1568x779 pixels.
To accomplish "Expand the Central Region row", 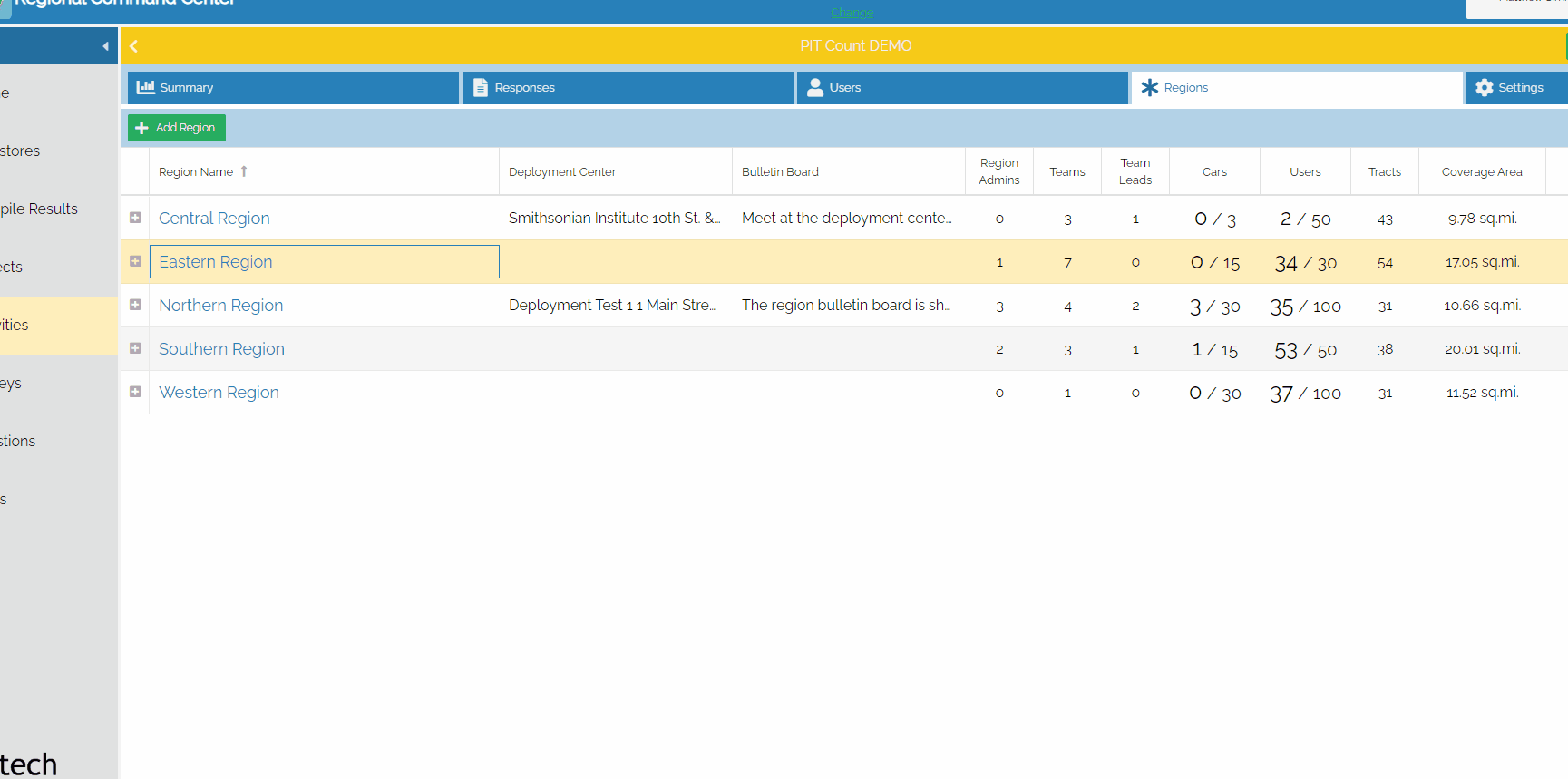I will click(135, 218).
